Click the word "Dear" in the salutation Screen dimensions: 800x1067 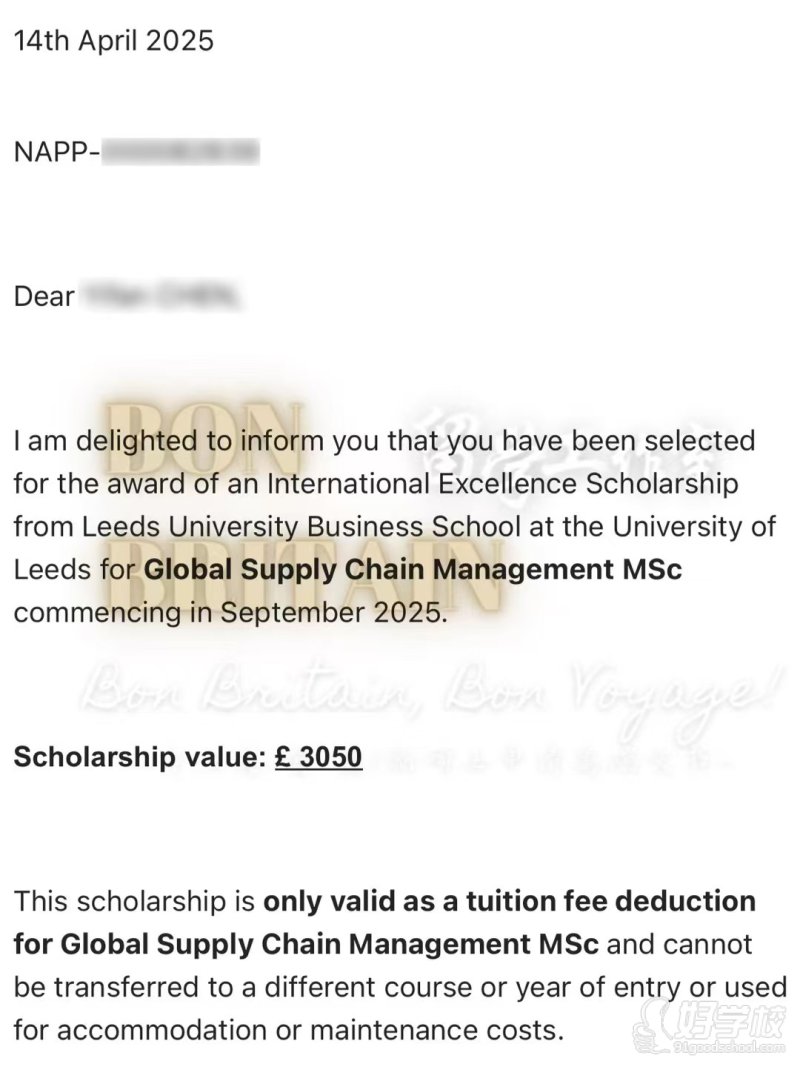pyautogui.click(x=44, y=297)
